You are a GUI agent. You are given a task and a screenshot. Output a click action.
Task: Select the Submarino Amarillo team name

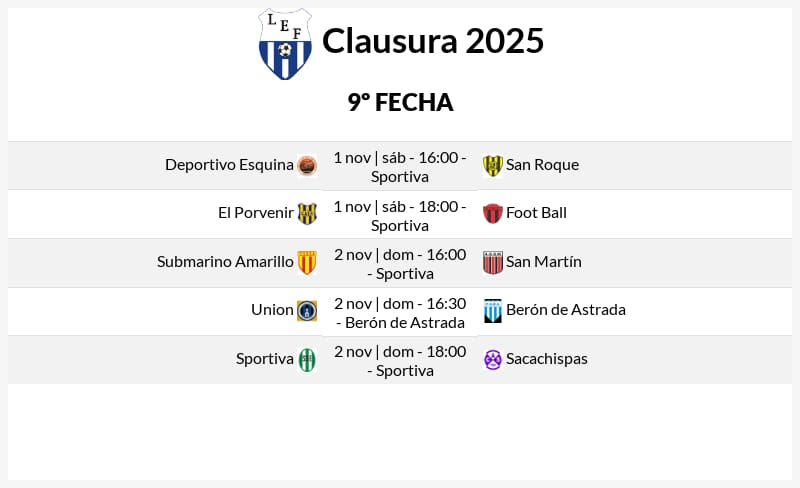pyautogui.click(x=225, y=262)
